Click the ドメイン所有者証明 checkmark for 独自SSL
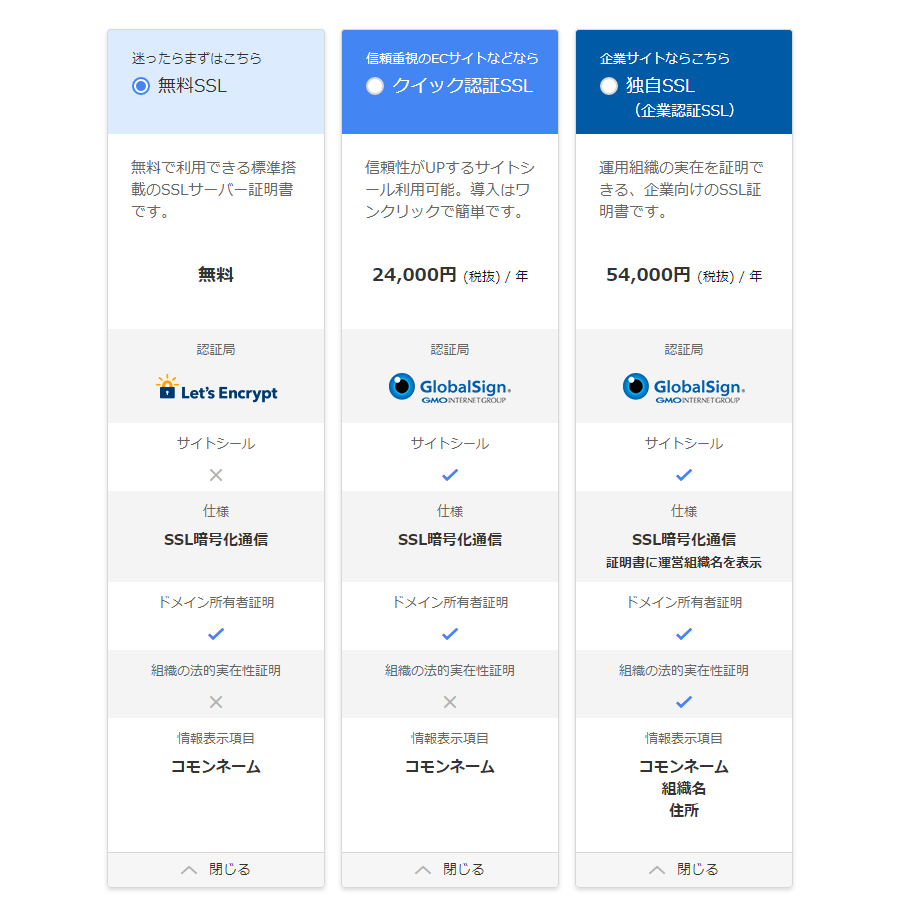 (684, 633)
